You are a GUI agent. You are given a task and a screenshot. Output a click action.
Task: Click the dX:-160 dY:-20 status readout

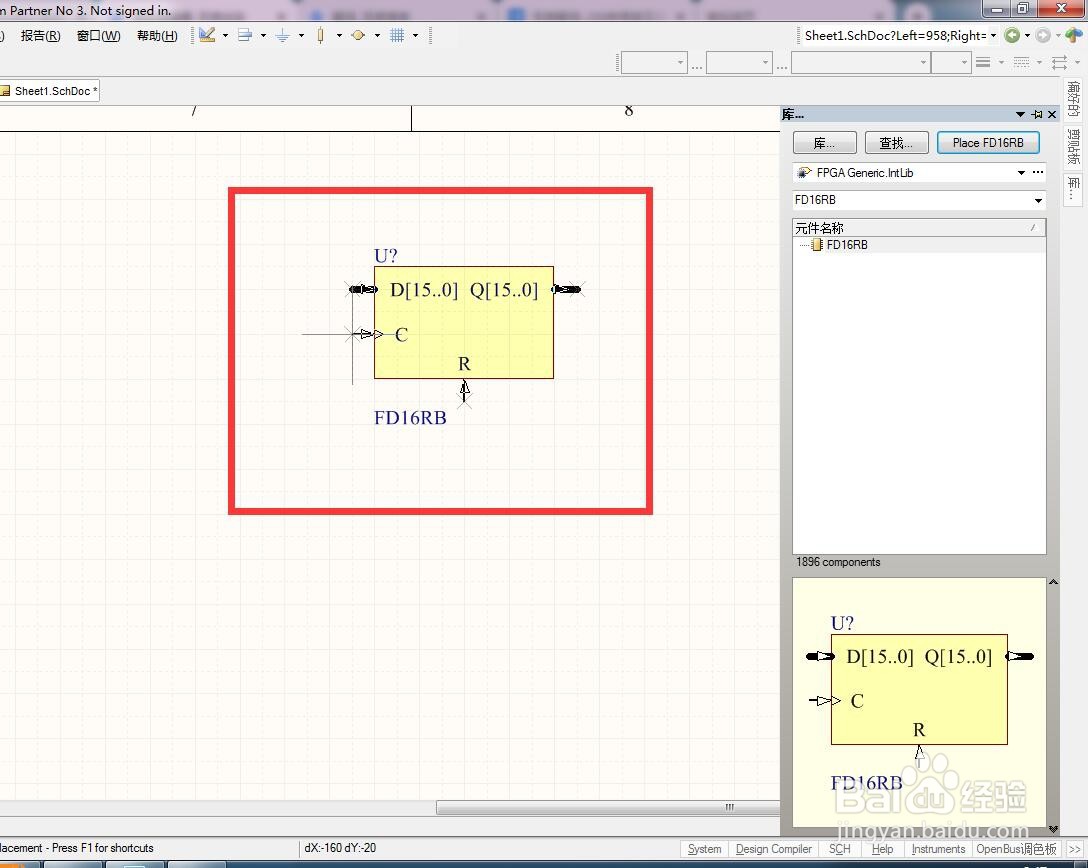point(340,848)
